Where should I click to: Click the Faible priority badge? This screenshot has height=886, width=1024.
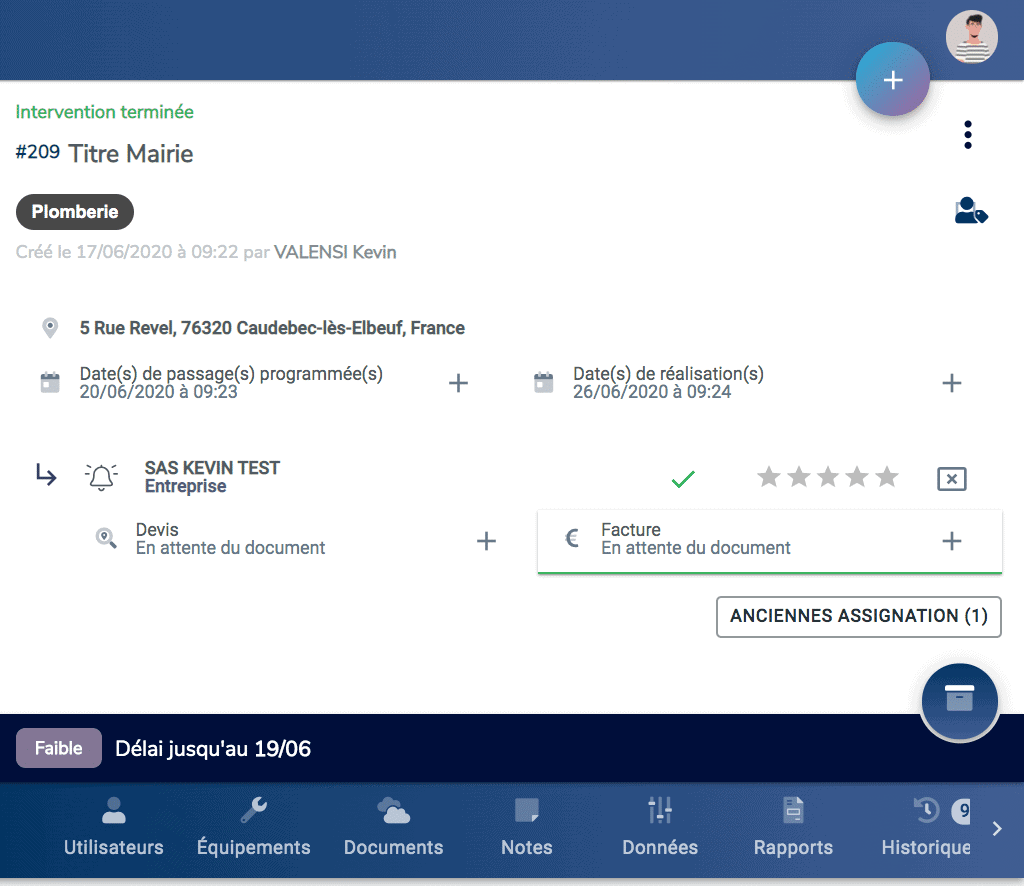[x=59, y=748]
